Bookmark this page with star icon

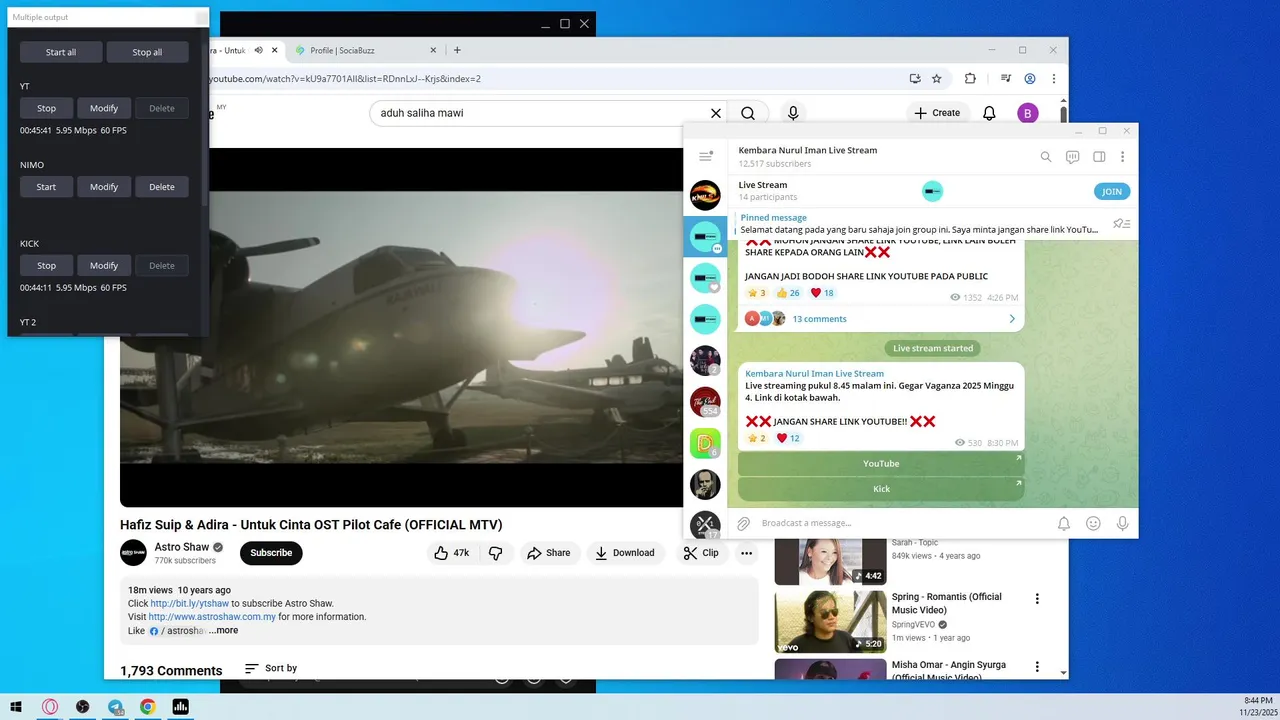coord(937,79)
